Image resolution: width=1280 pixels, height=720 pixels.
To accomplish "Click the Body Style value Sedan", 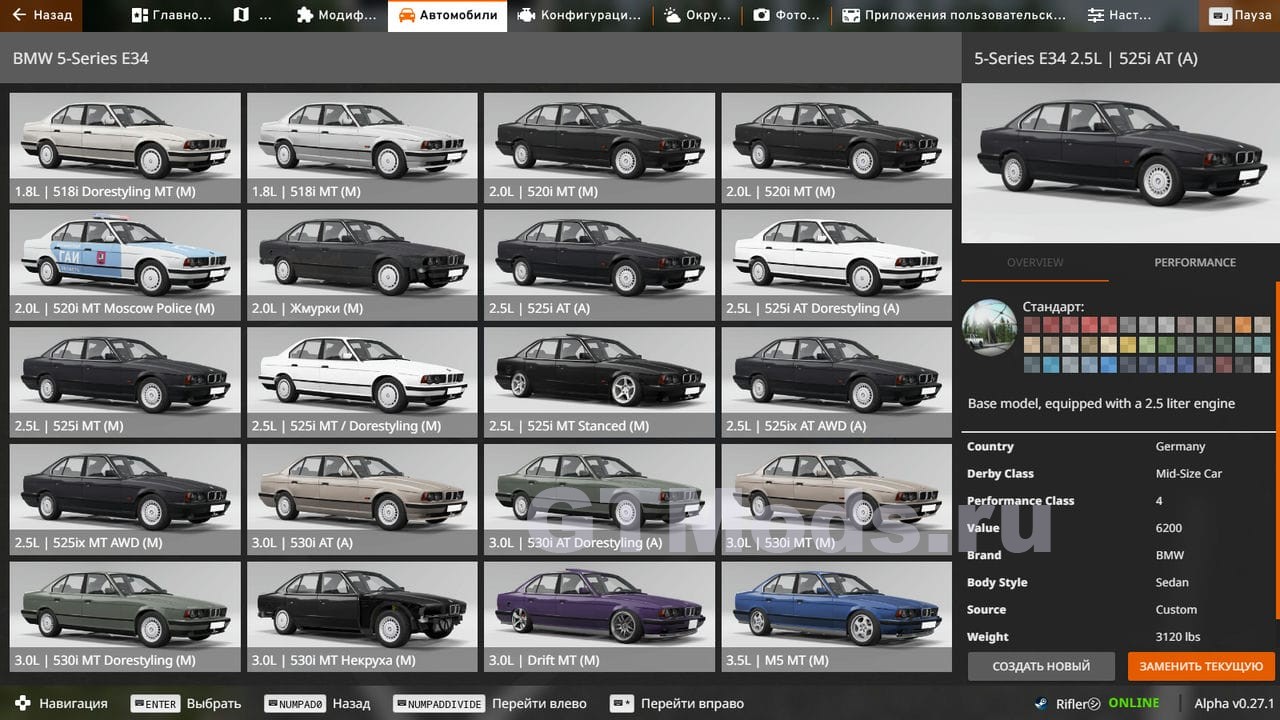I will click(x=1172, y=582).
